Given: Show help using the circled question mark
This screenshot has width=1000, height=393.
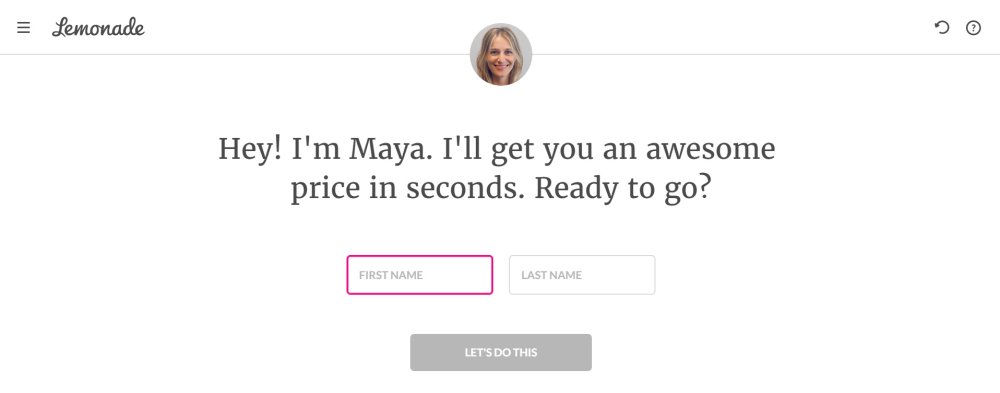Looking at the screenshot, I should coord(973,27).
